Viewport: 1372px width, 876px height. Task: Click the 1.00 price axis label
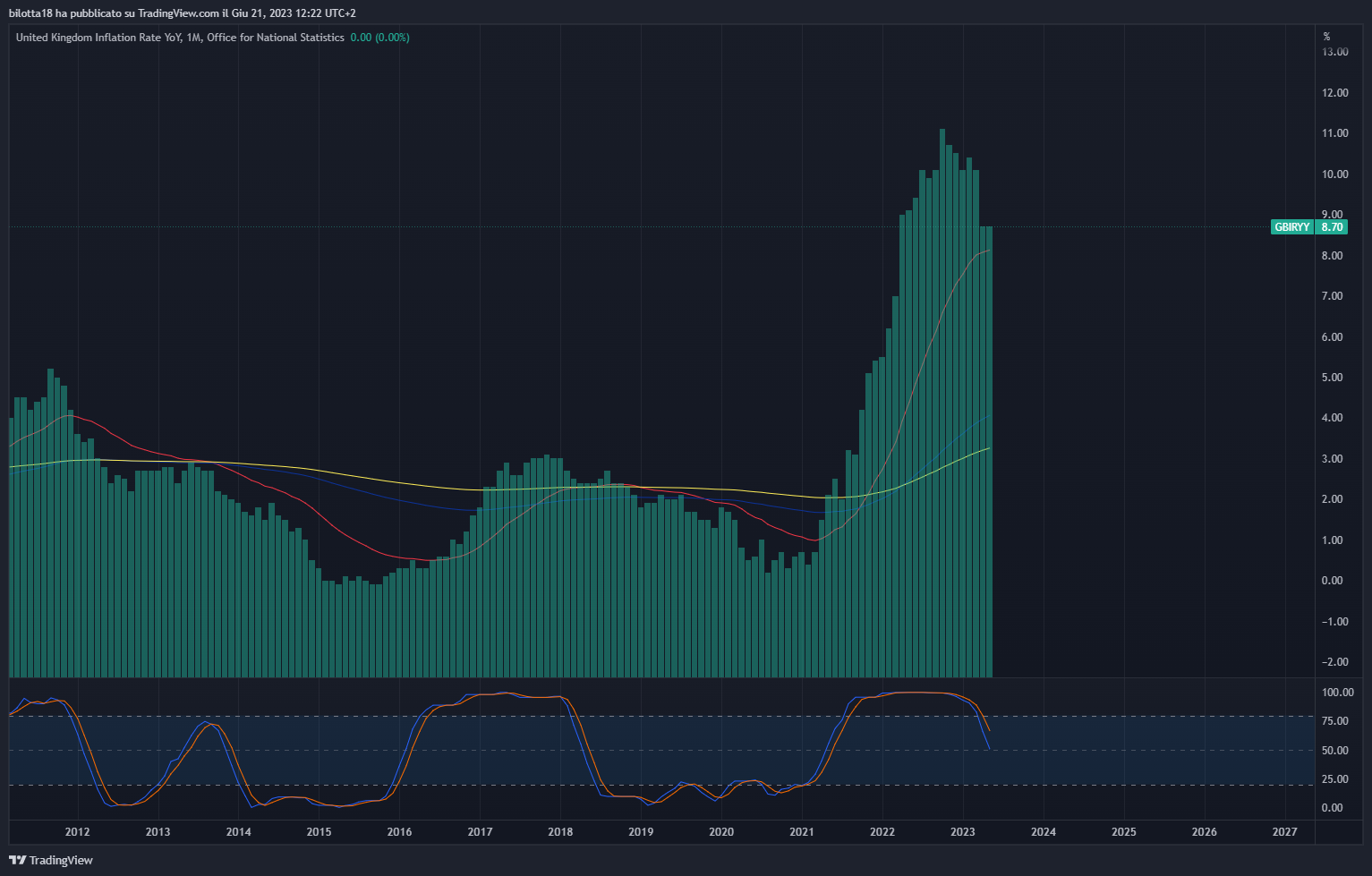1333,540
